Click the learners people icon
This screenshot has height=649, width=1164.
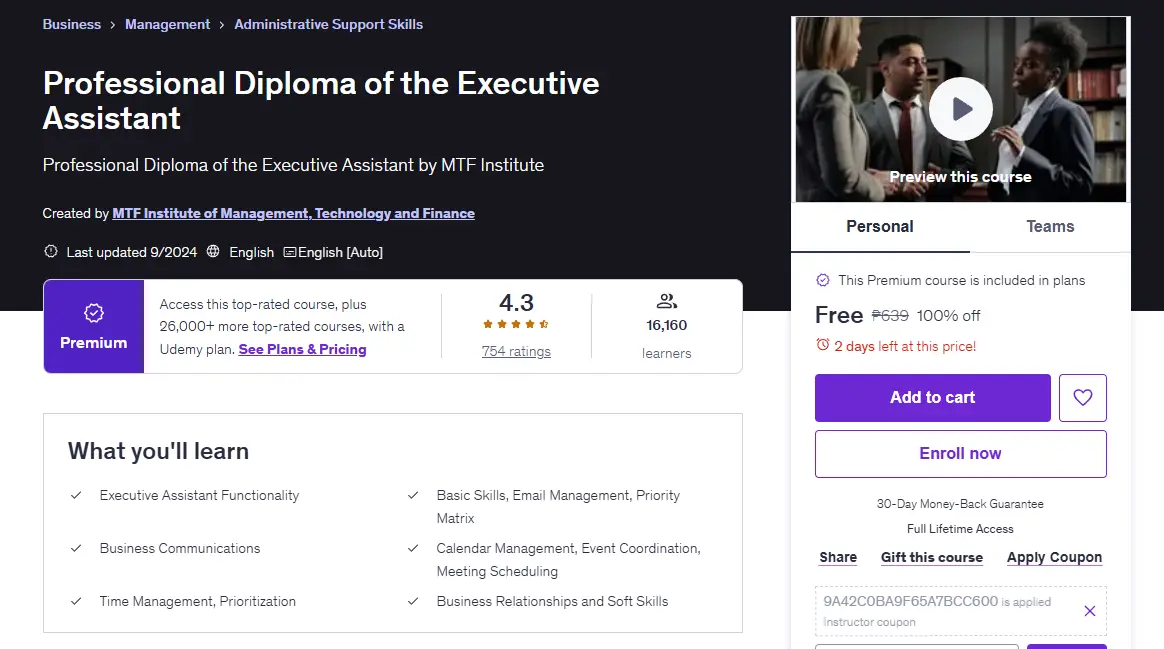tap(667, 301)
